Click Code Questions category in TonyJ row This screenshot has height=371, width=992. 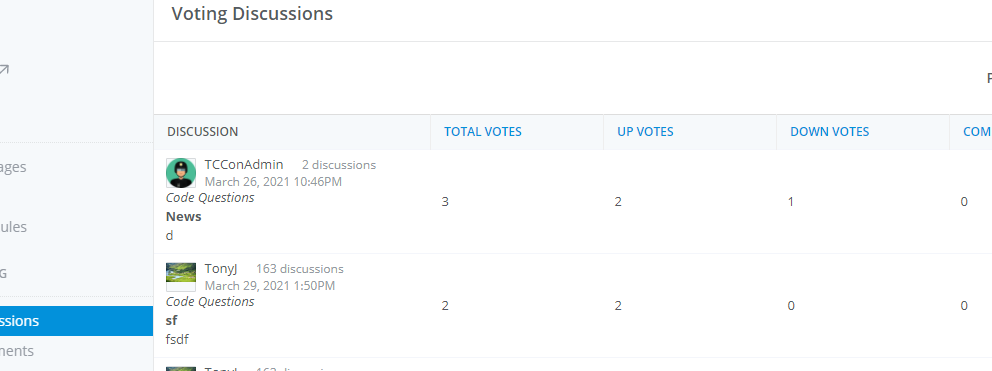click(x=210, y=301)
